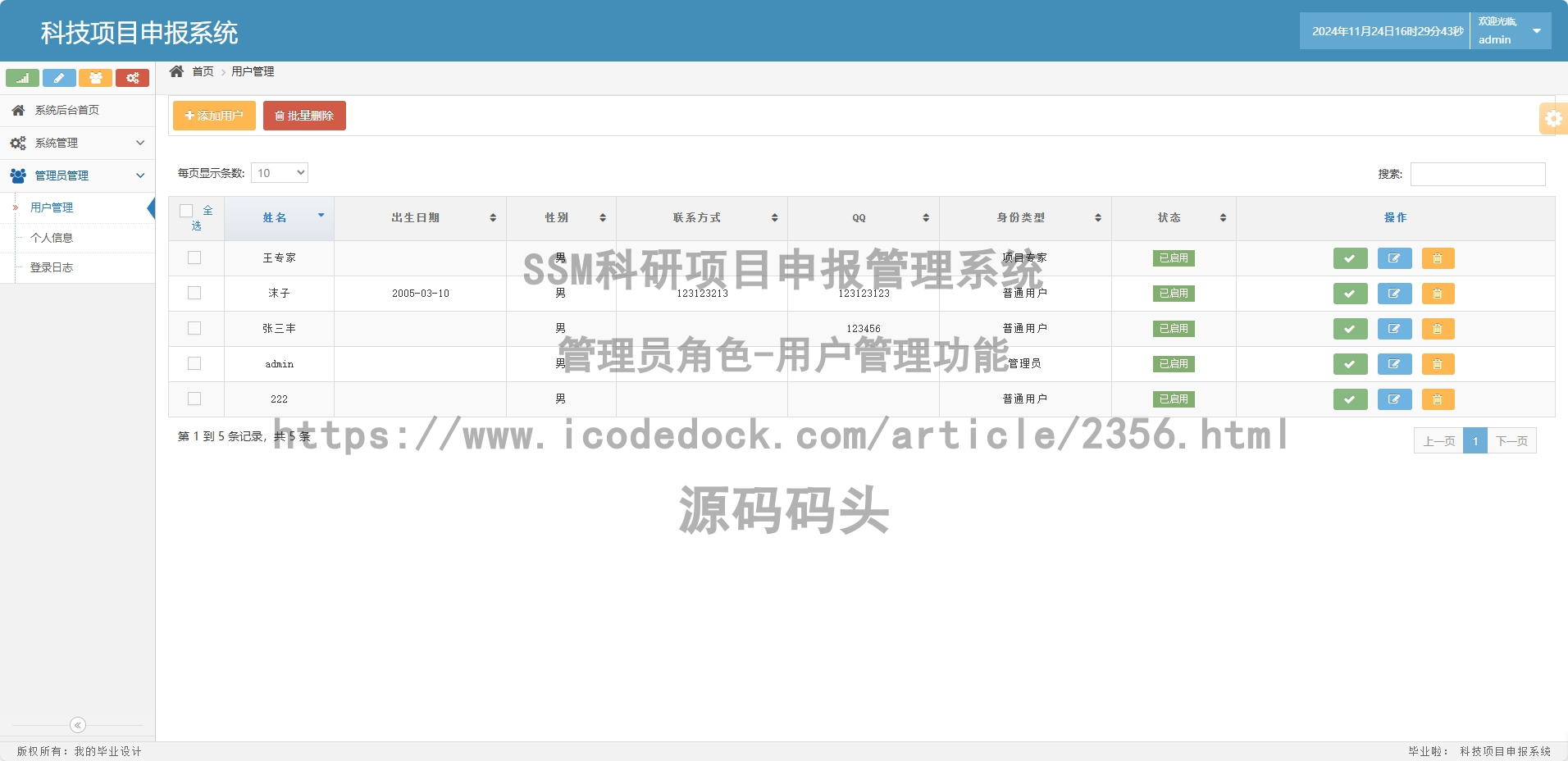Click the red gears shortcut icon
Viewport: 1568px width, 761px height.
pyautogui.click(x=132, y=78)
